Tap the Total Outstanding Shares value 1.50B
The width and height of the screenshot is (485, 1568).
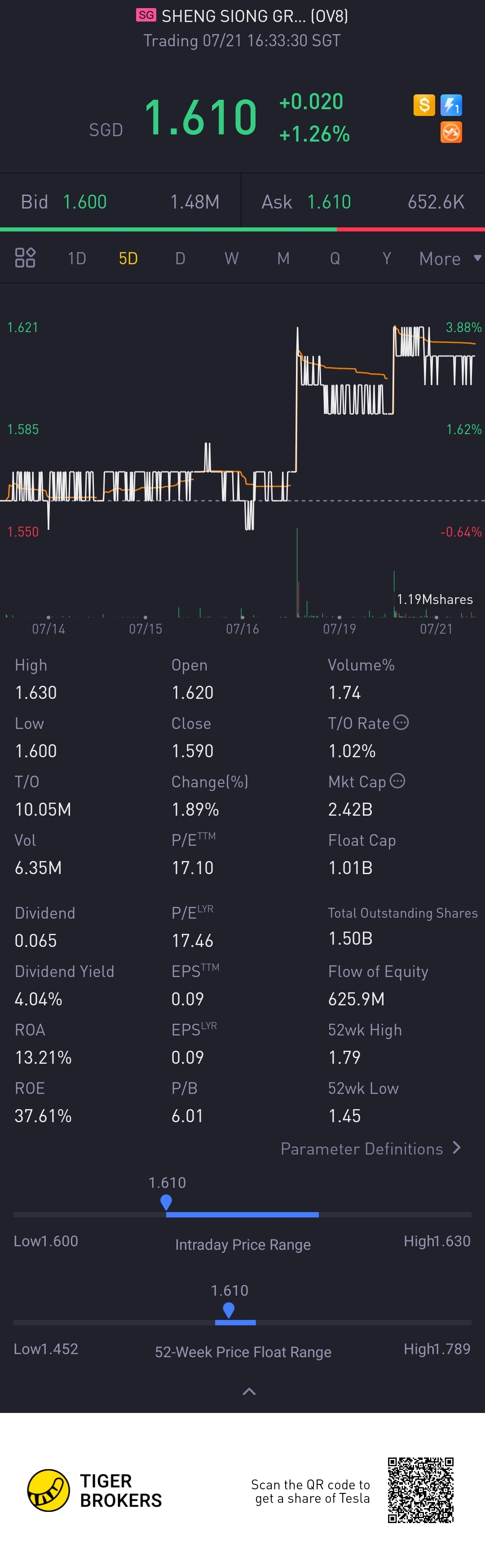coord(351,938)
